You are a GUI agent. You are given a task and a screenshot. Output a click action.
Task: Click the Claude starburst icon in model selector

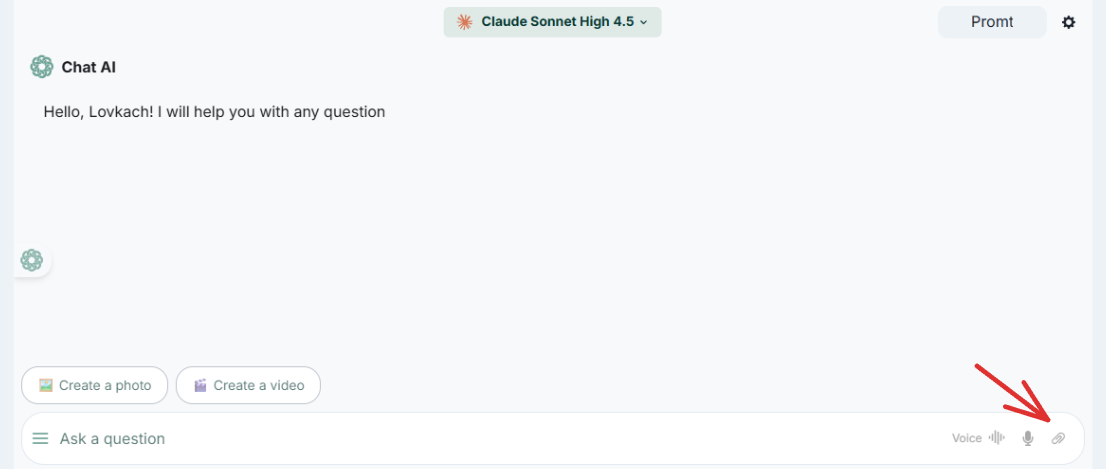pos(464,22)
